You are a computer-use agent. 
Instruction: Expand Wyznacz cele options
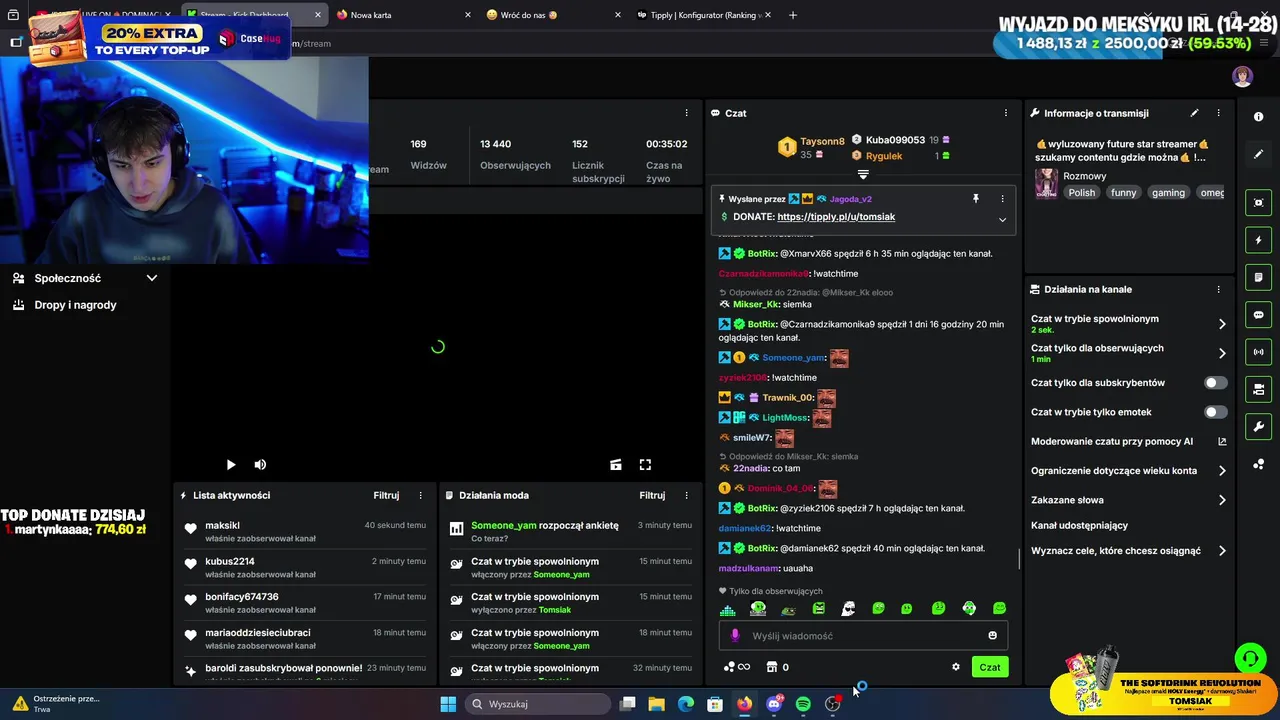tap(1222, 551)
